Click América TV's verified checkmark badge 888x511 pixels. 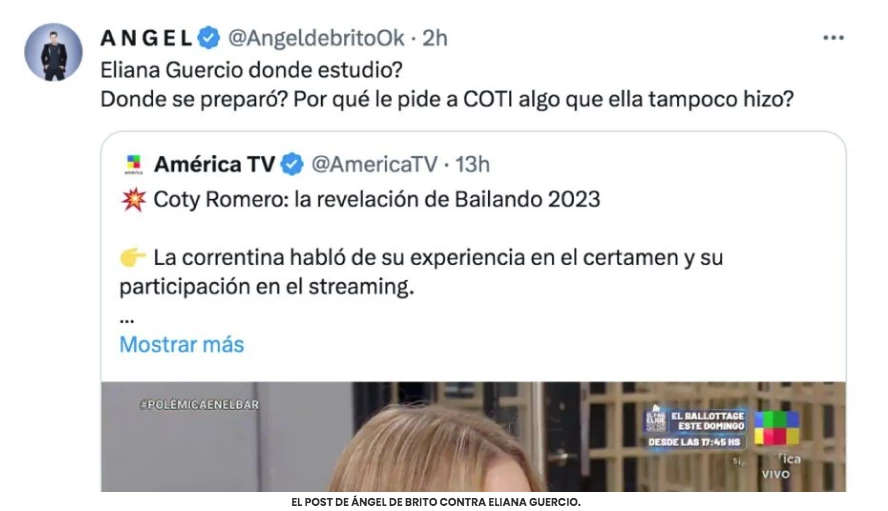[292, 164]
